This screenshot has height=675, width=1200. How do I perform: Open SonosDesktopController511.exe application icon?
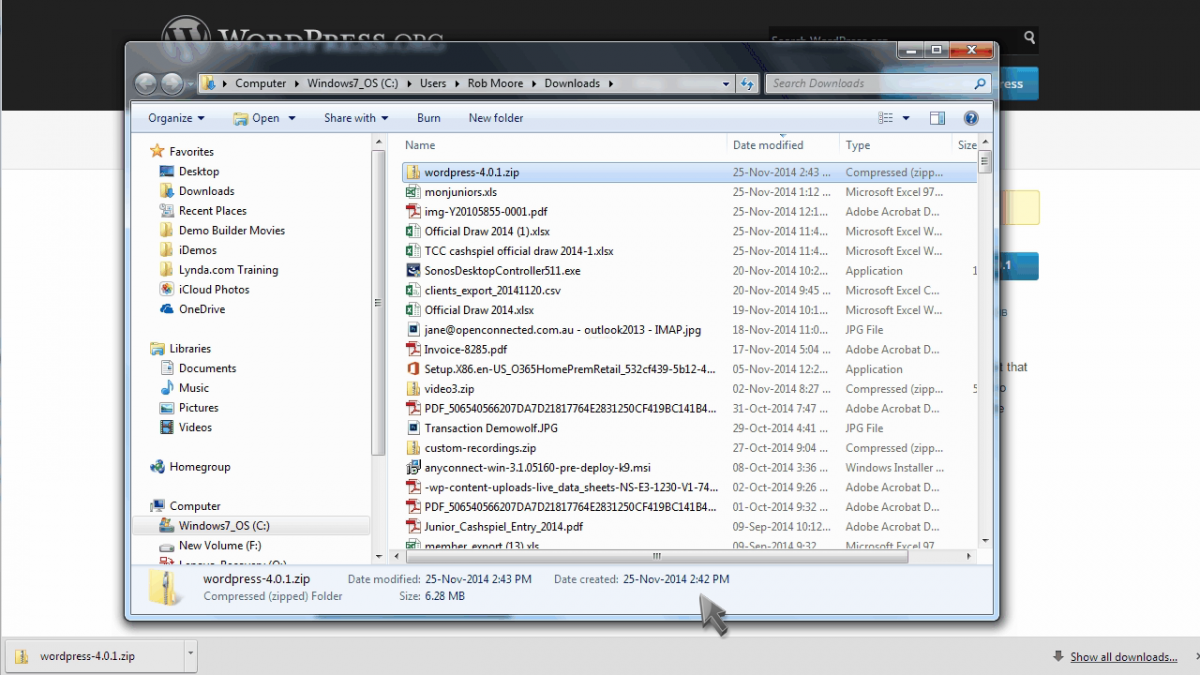click(413, 270)
